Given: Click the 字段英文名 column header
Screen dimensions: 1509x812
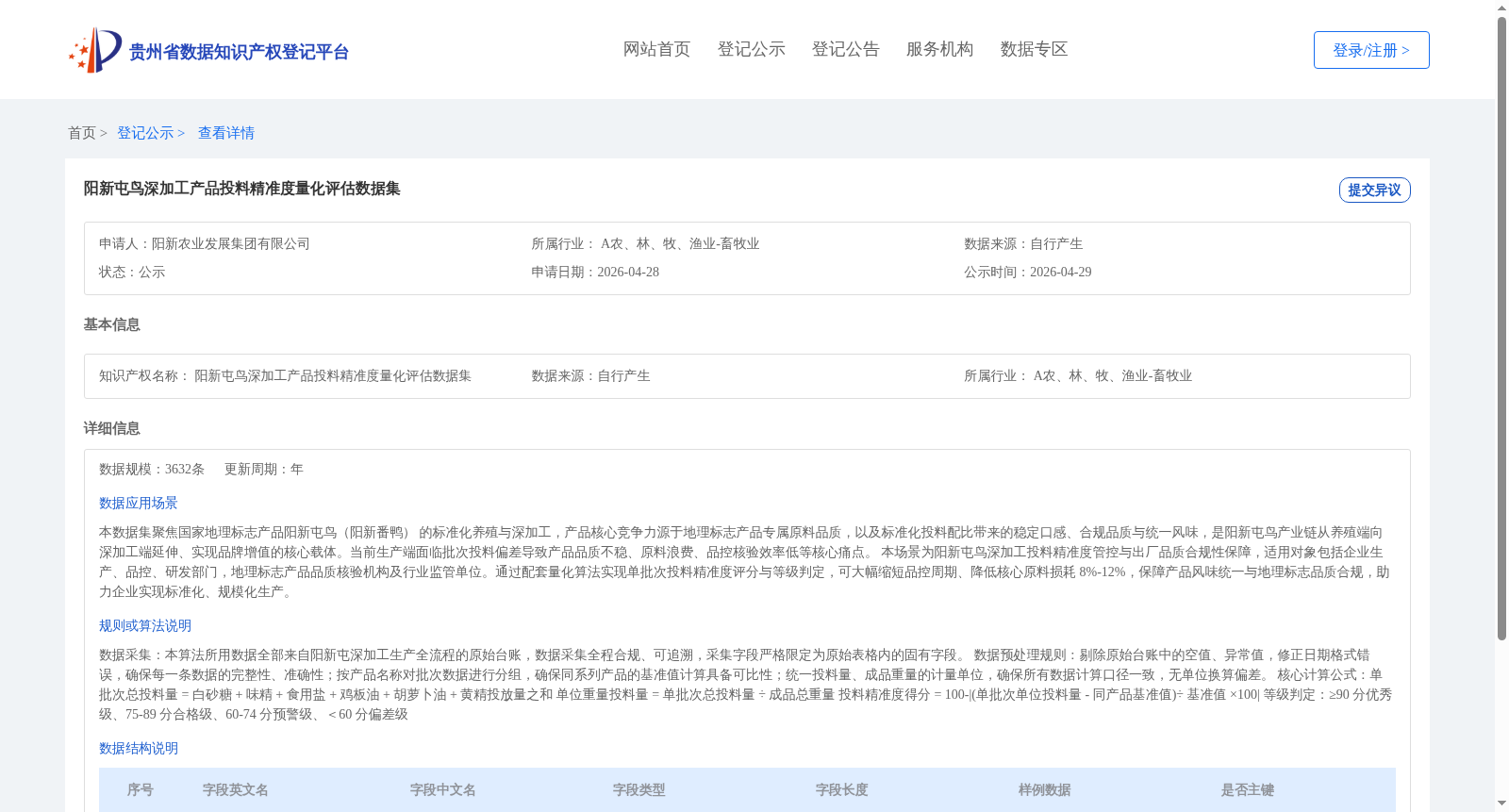Looking at the screenshot, I should [x=236, y=789].
